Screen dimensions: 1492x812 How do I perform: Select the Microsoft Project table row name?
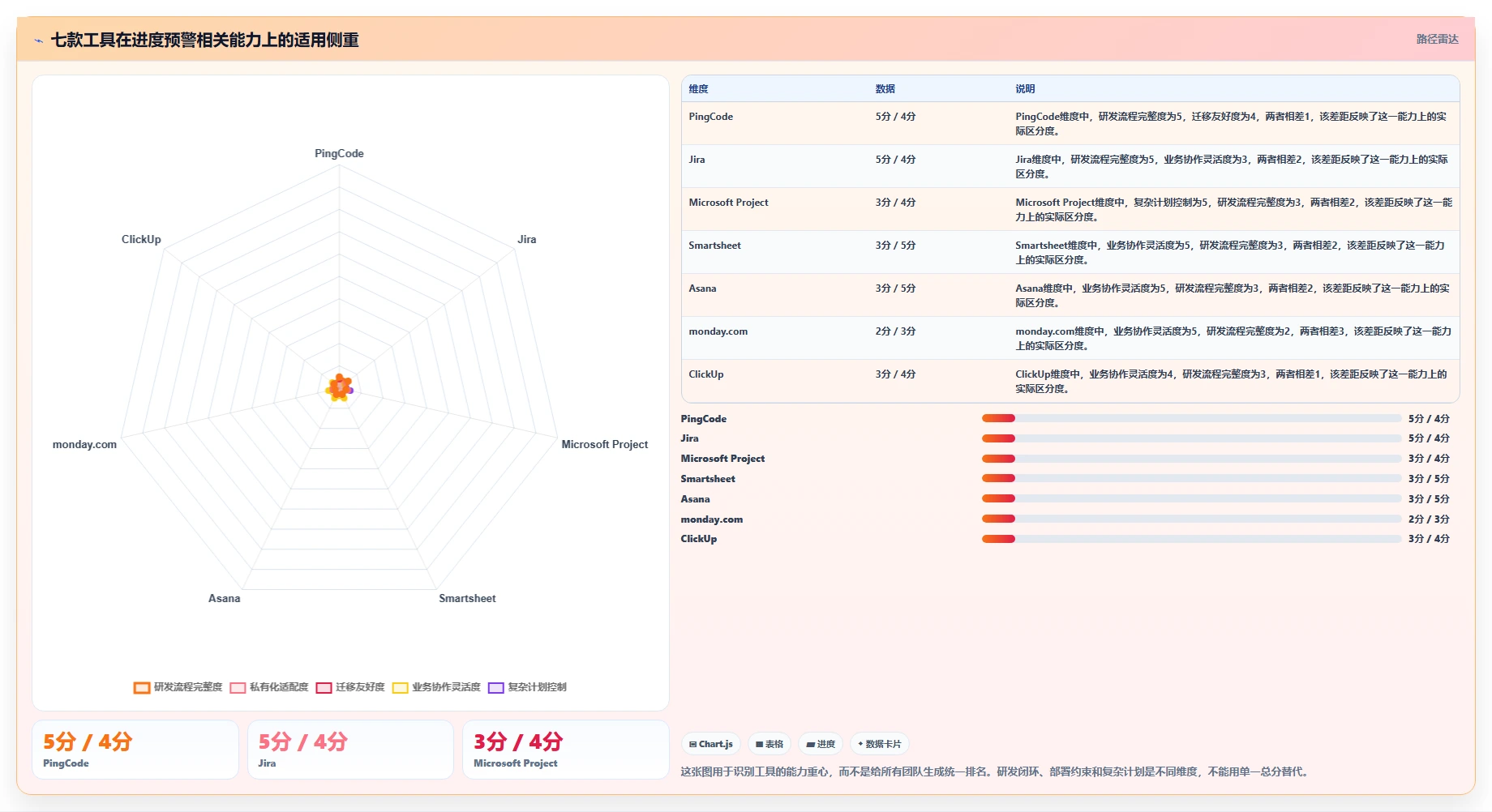tap(728, 203)
